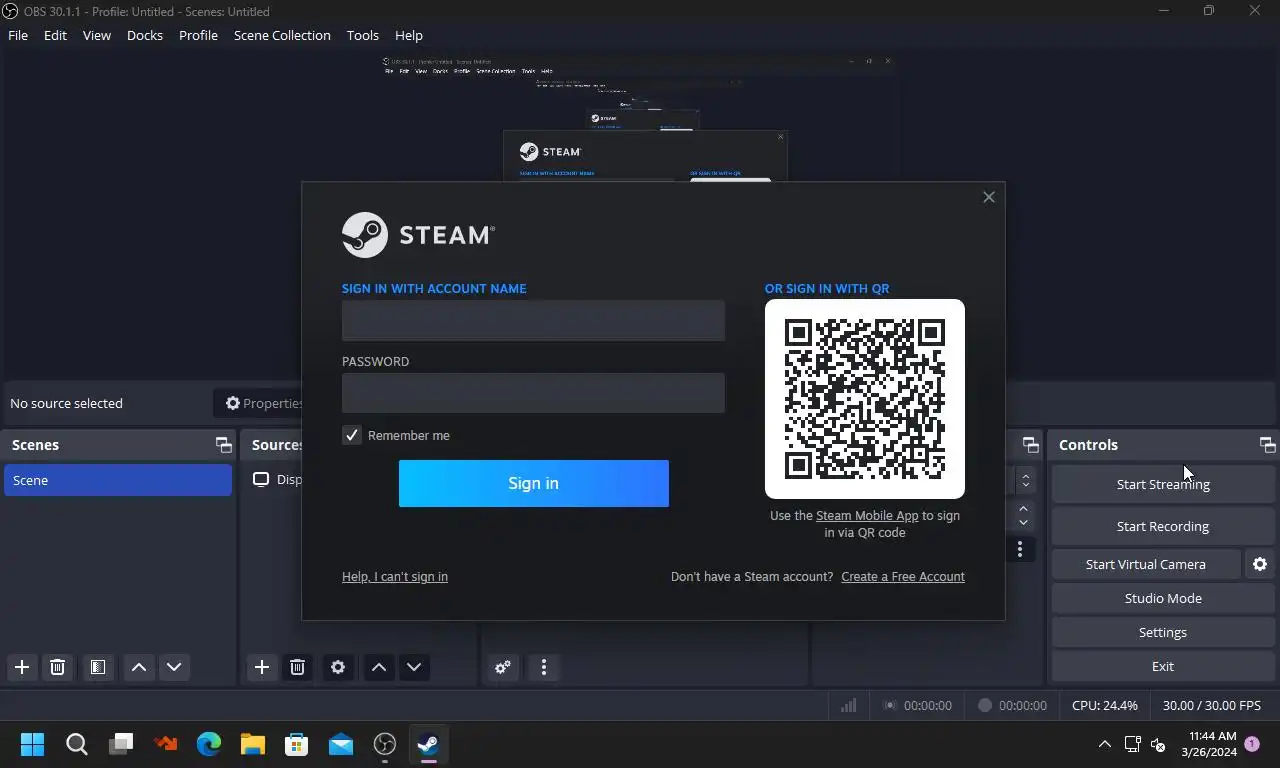This screenshot has height=768, width=1280.
Task: Open Windows Start menu
Action: coord(33,744)
